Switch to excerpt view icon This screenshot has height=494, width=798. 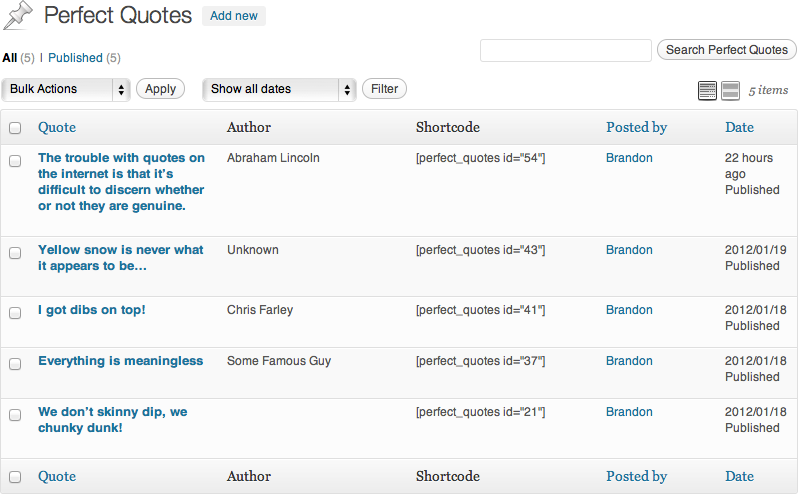pyautogui.click(x=730, y=91)
